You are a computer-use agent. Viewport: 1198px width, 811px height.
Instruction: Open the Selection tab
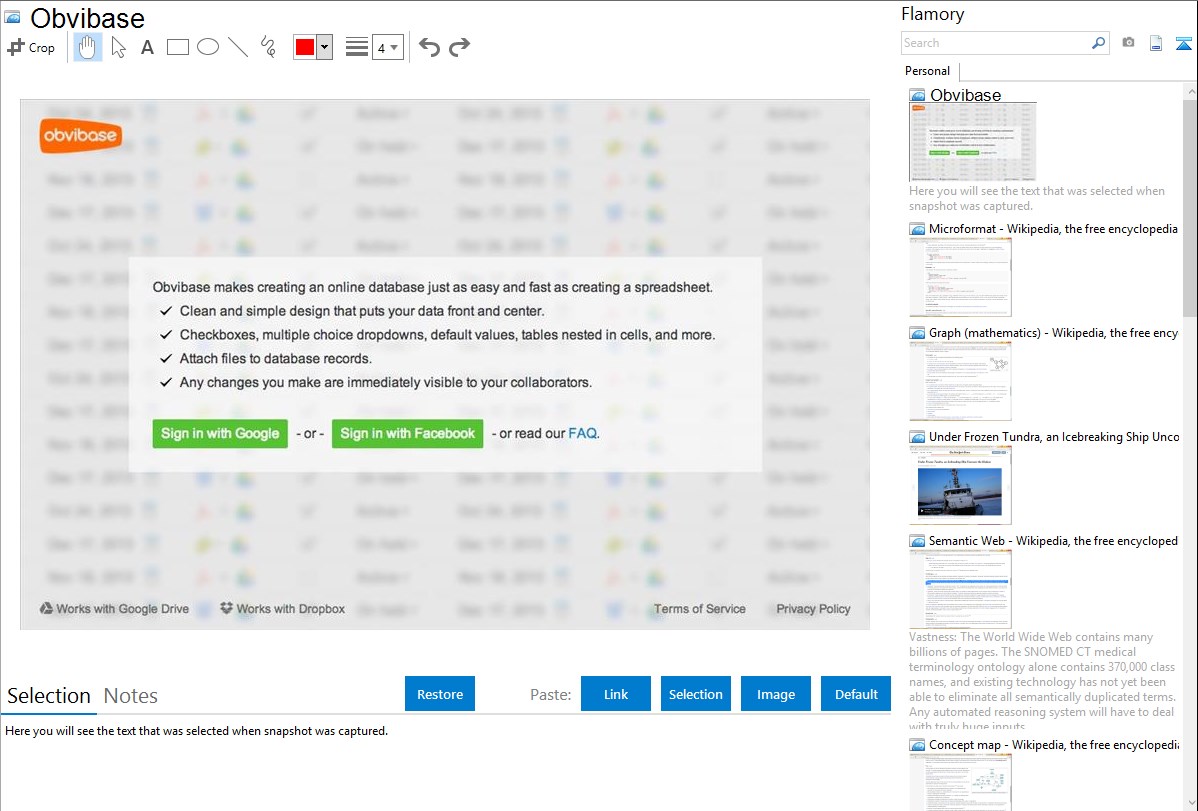pyautogui.click(x=49, y=696)
